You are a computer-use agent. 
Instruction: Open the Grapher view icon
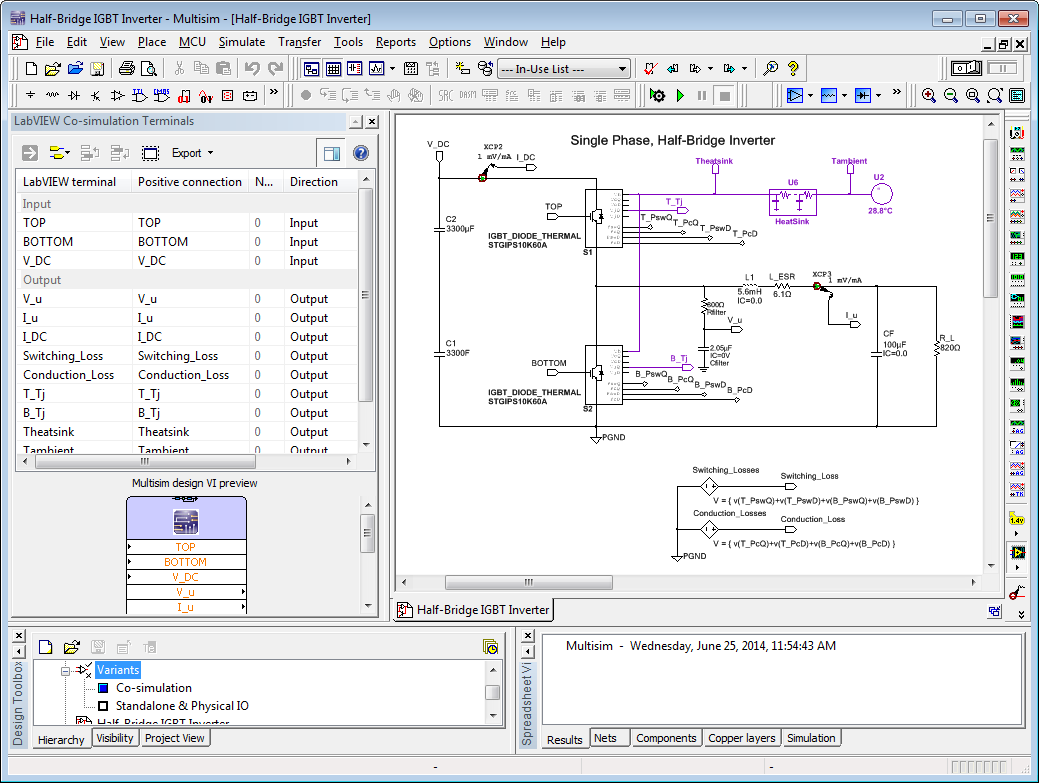377,69
